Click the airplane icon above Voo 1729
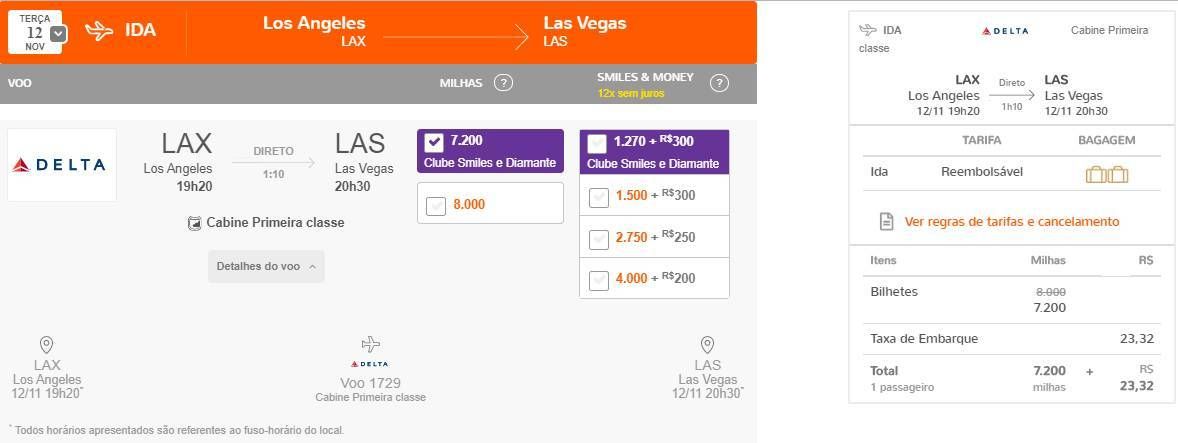The image size is (1178, 443). pos(370,345)
